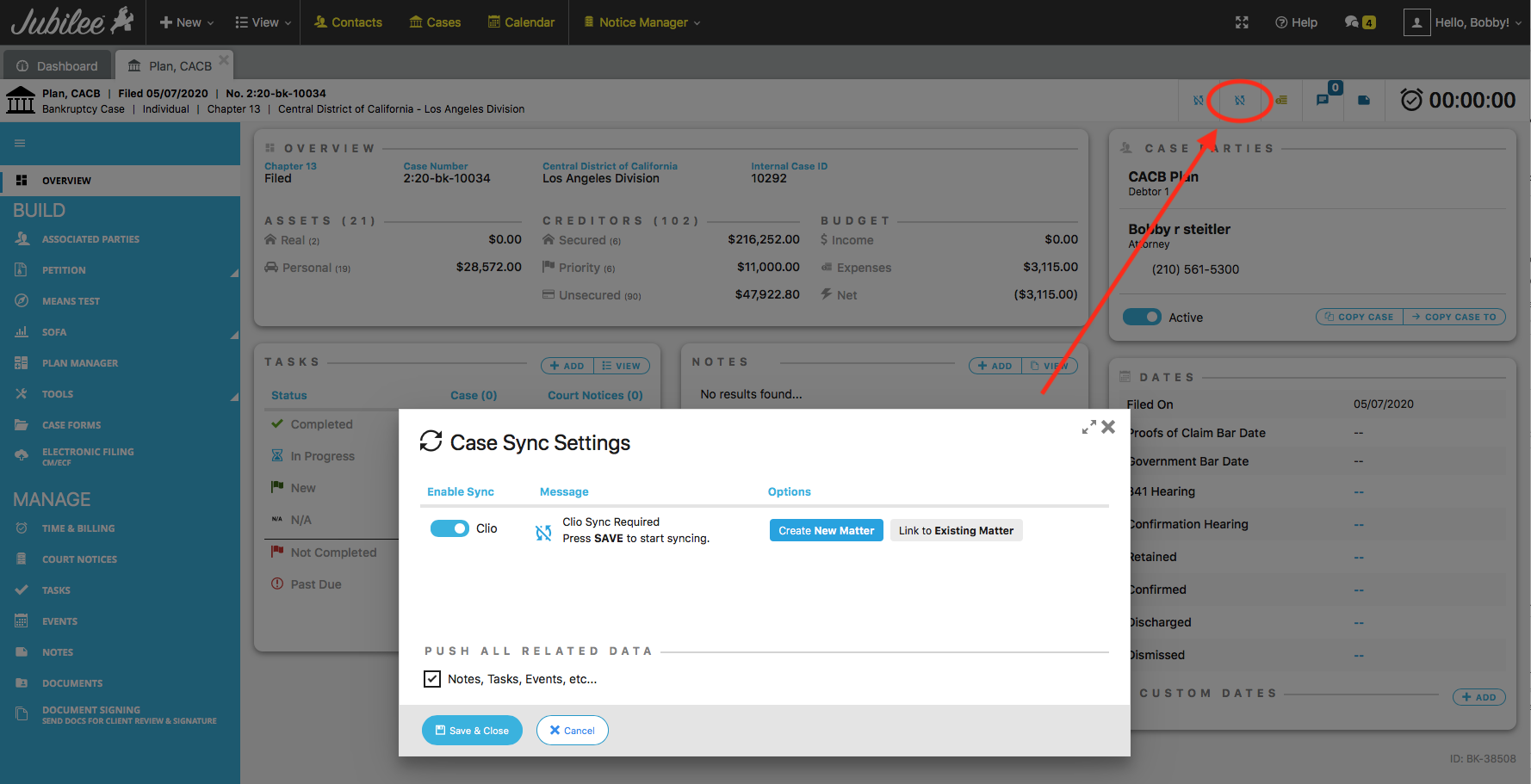
Task: Expand the Case Sync Settings dialog
Action: 1089,427
